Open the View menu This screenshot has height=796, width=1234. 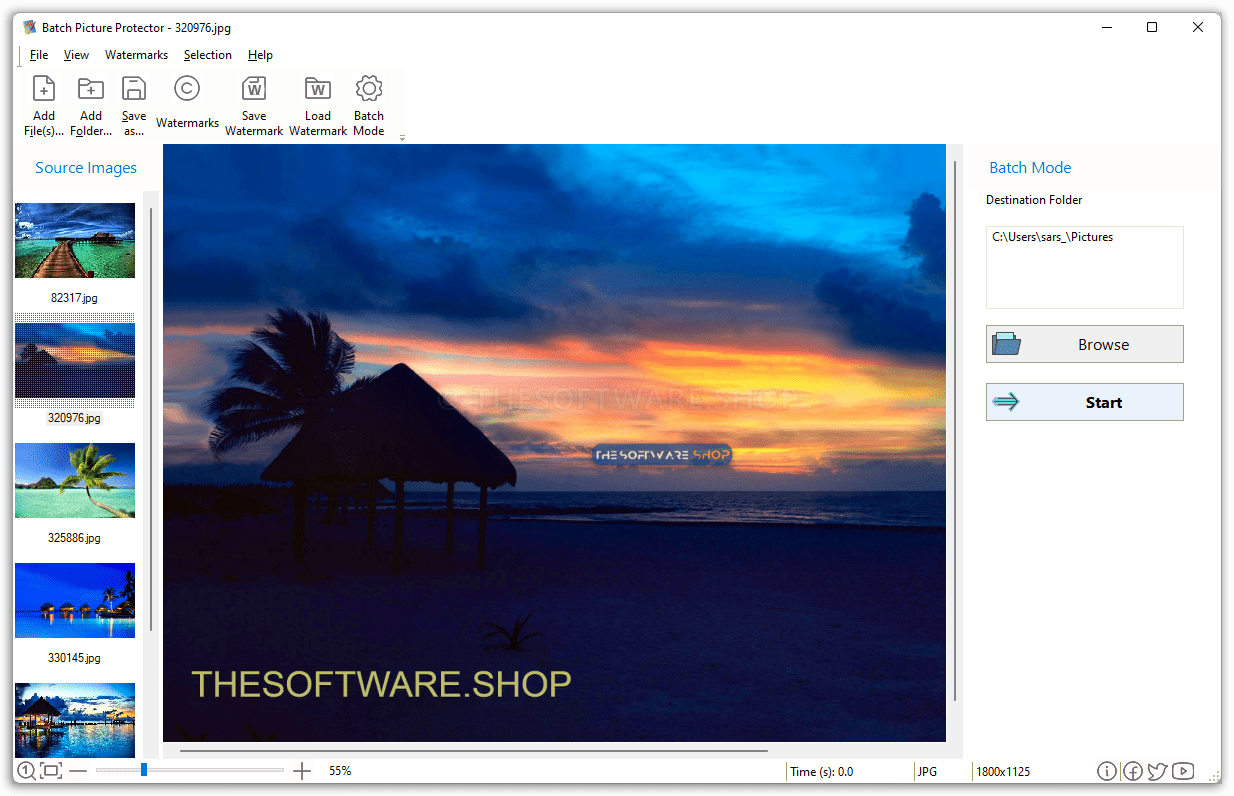tap(76, 55)
